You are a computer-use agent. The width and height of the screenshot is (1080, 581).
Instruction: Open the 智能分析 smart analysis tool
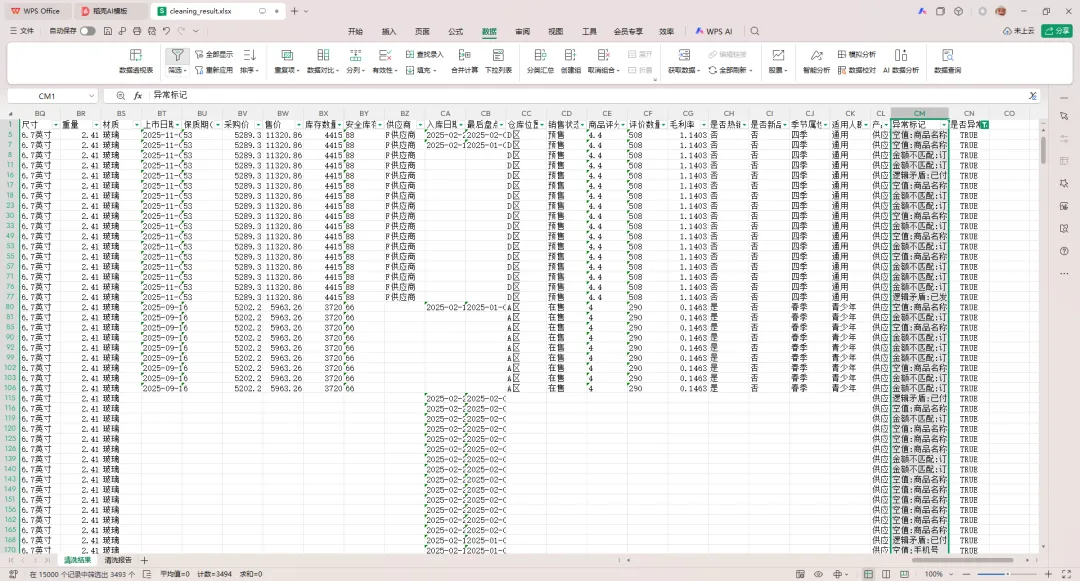(x=816, y=61)
